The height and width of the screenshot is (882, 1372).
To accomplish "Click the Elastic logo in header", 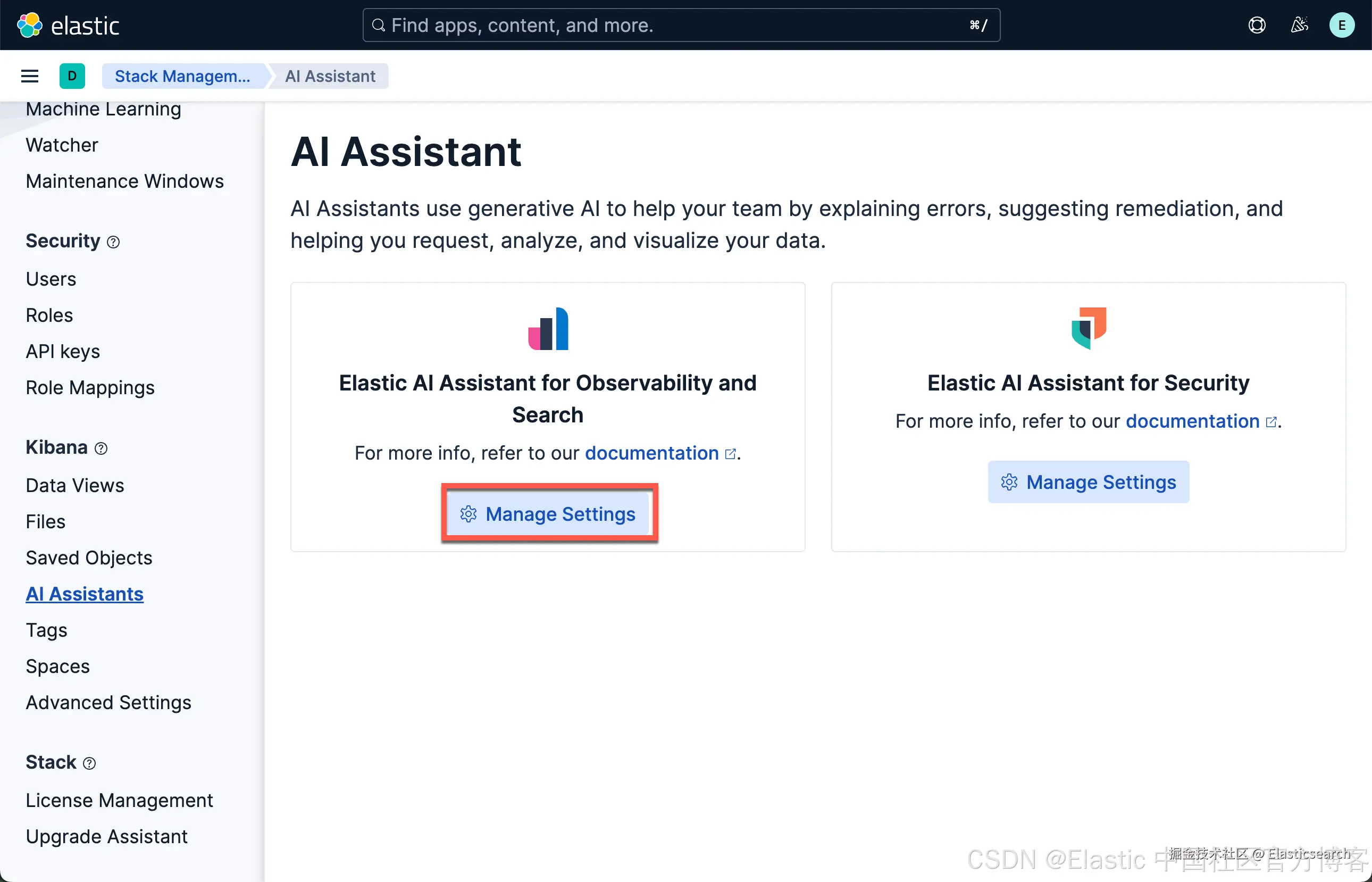I will pyautogui.click(x=68, y=25).
